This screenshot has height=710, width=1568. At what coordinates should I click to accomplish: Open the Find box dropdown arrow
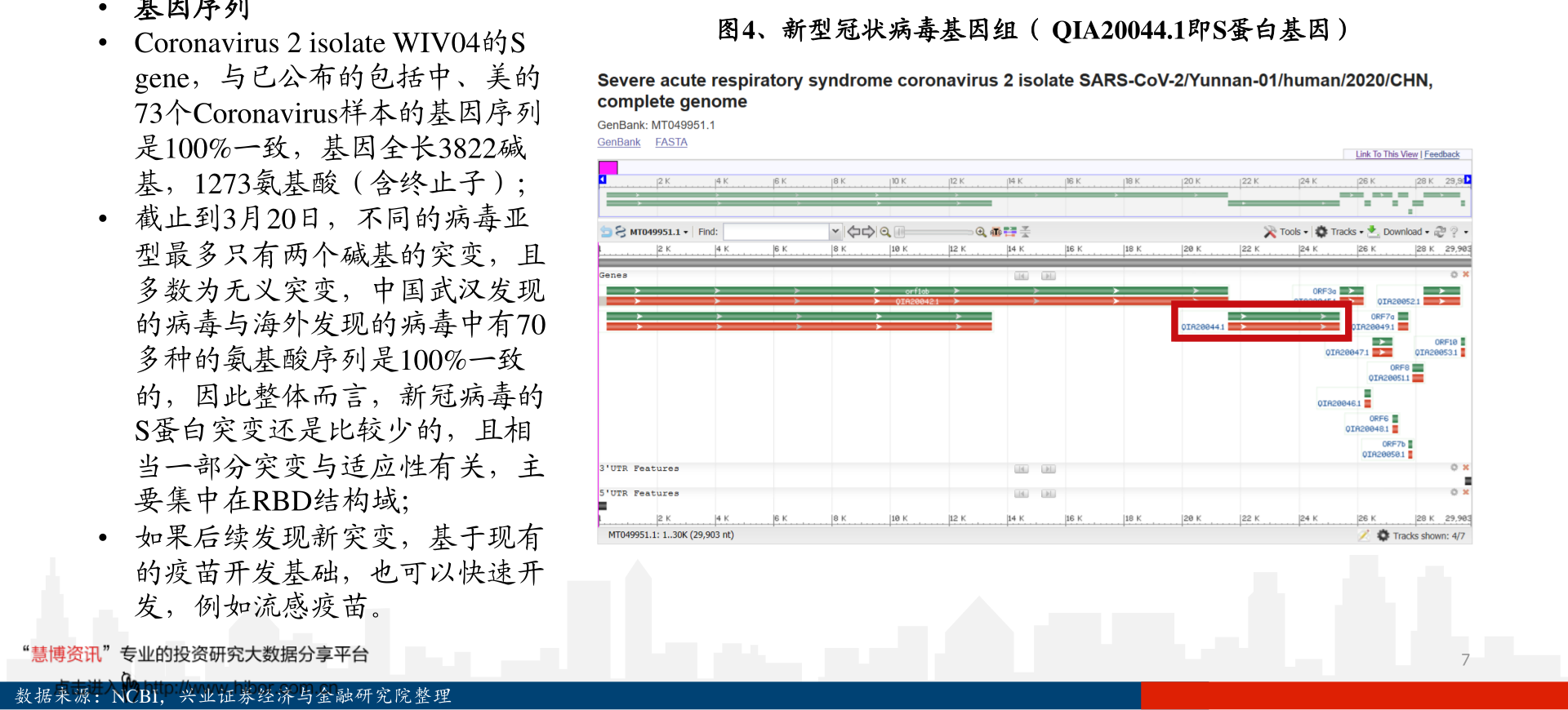(835, 232)
